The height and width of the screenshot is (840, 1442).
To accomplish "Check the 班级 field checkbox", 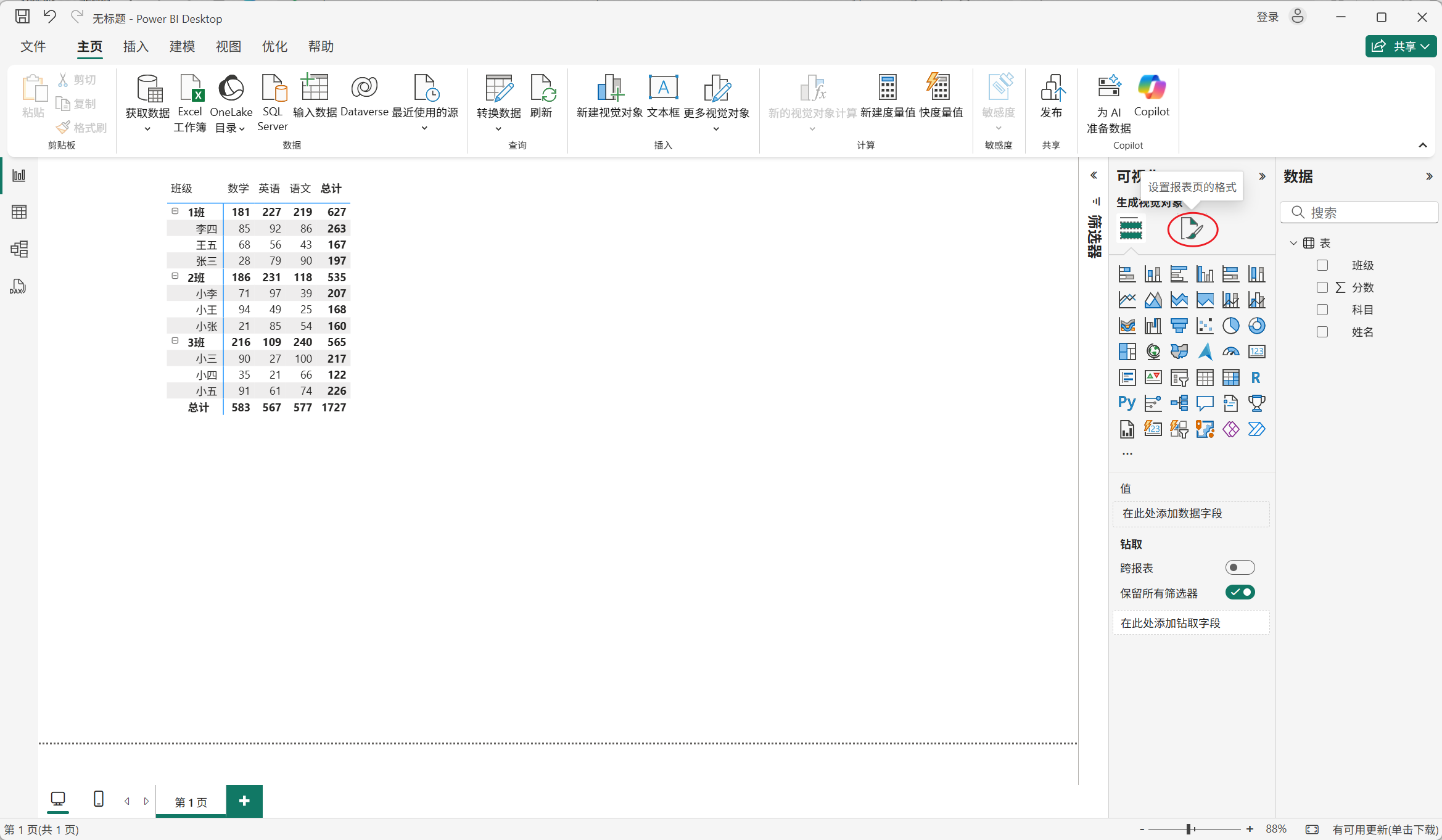I will click(1322, 265).
